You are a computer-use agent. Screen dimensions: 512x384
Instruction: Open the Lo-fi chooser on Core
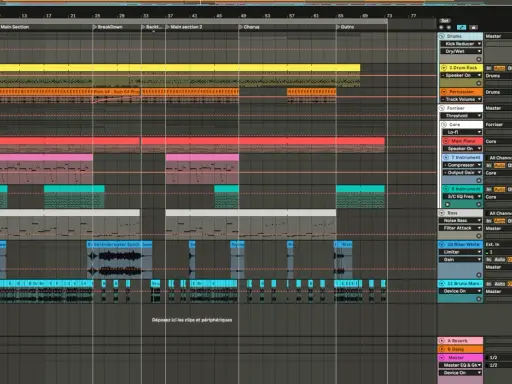click(462, 132)
